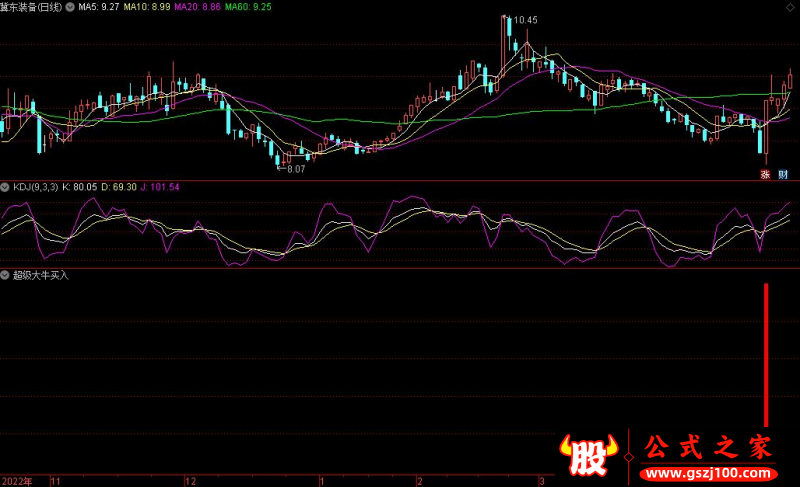Viewport: 800px width, 487px height.
Task: Select the MA10: 8.99 label
Action: 146,6
